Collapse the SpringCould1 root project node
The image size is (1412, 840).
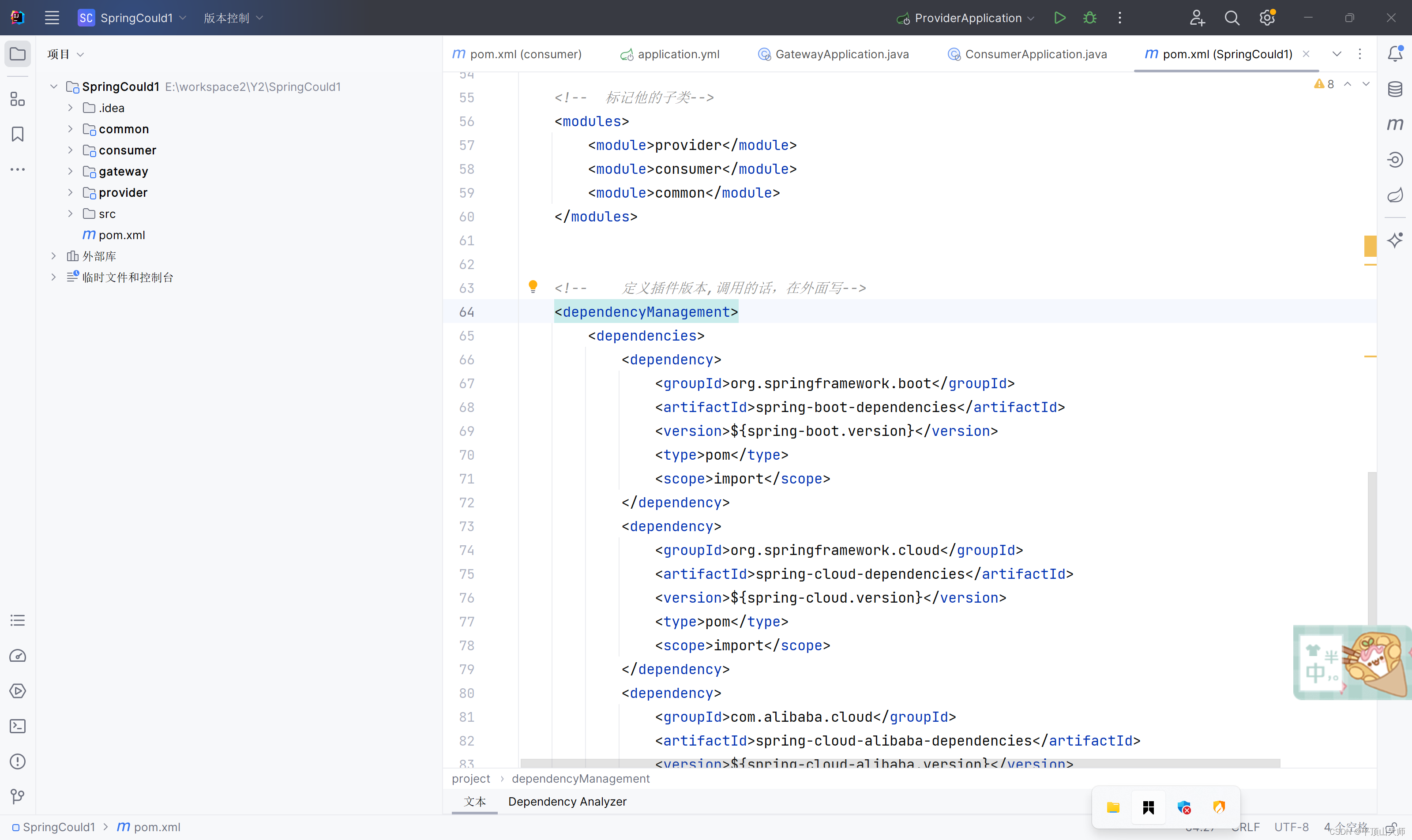54,86
